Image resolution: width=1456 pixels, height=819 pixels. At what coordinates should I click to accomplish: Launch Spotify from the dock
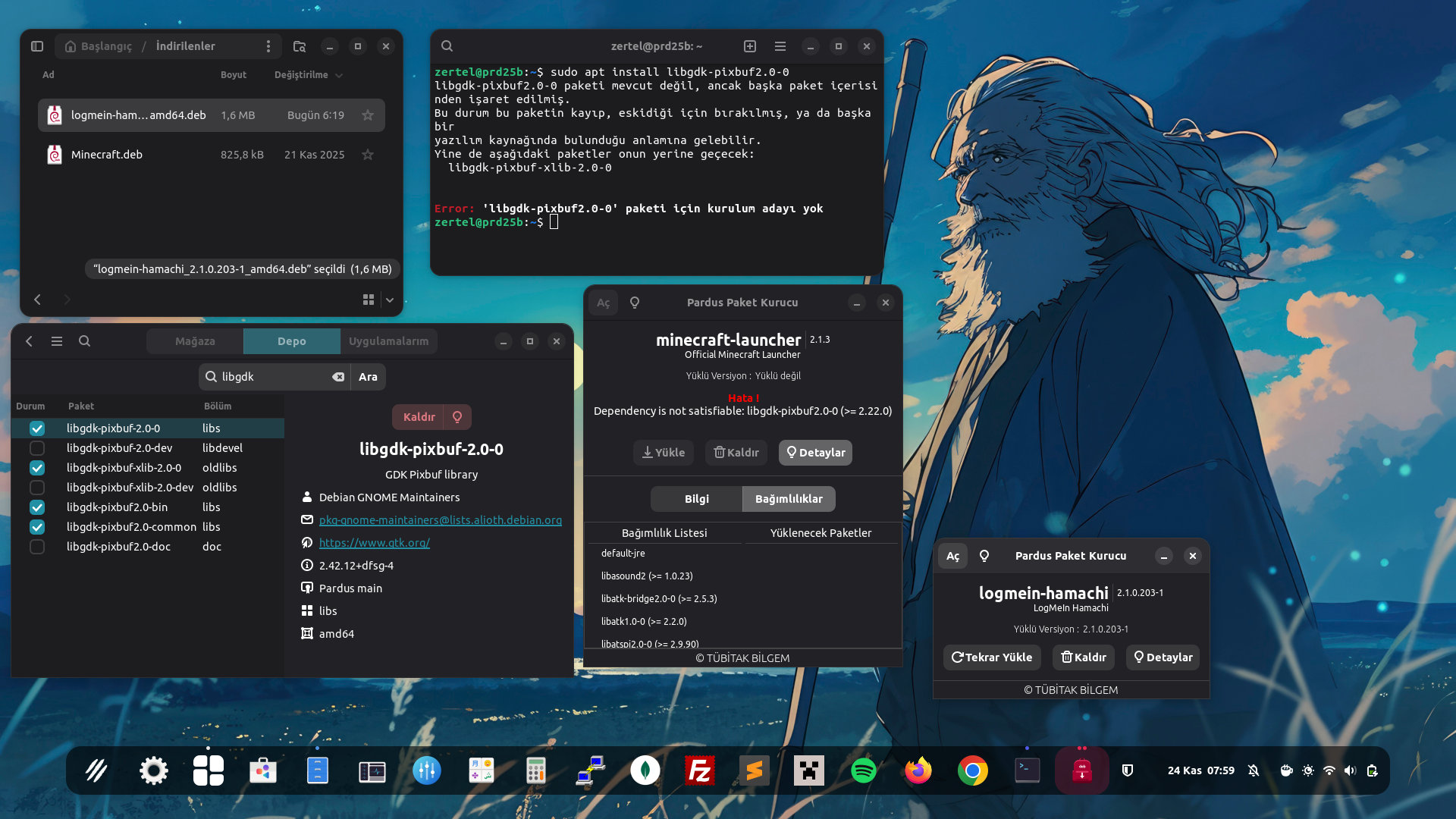[863, 771]
